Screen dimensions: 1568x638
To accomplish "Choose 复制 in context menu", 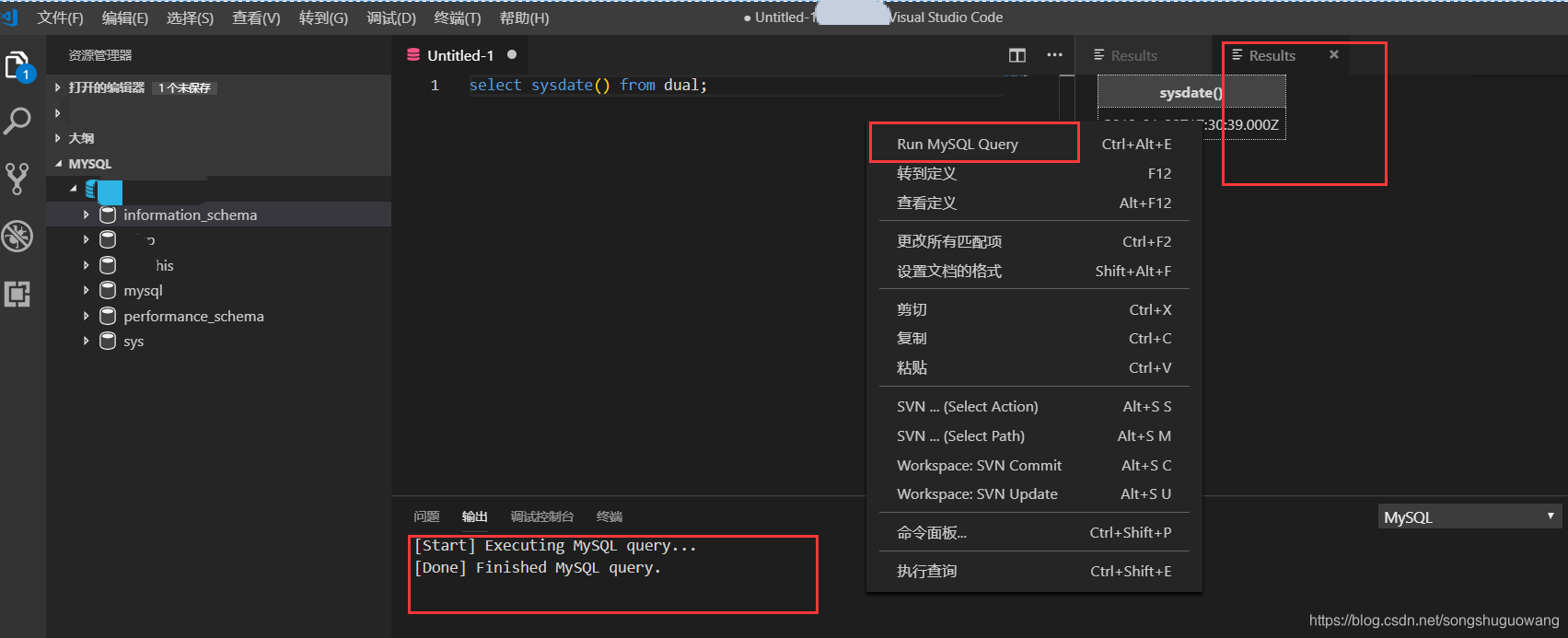I will (1034, 338).
